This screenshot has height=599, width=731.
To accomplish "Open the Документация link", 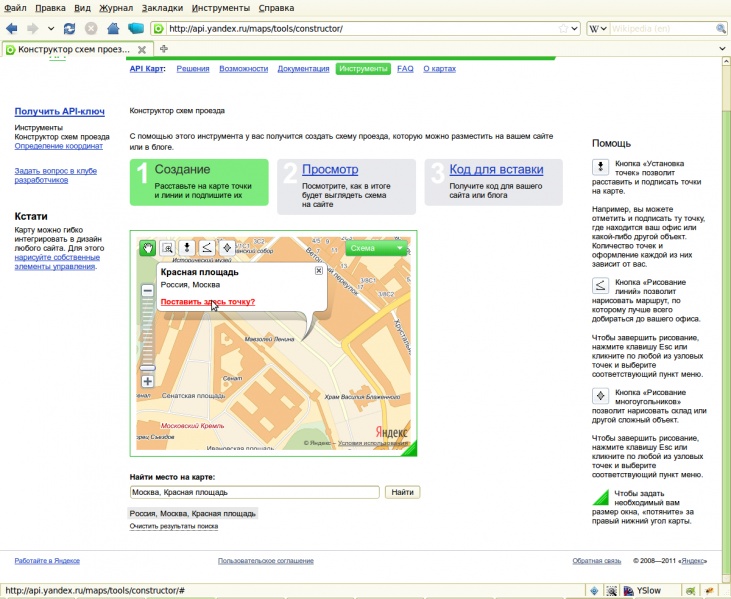I will click(x=303, y=69).
